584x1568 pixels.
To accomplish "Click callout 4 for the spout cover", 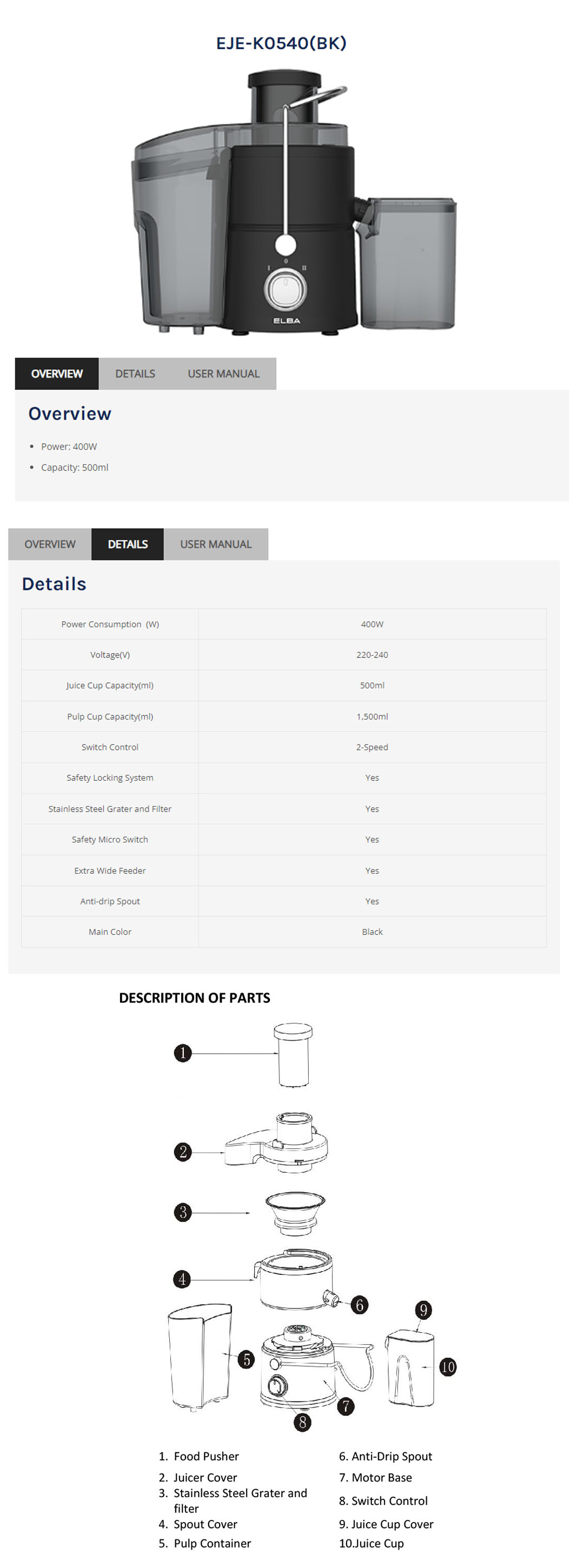I will (182, 1279).
